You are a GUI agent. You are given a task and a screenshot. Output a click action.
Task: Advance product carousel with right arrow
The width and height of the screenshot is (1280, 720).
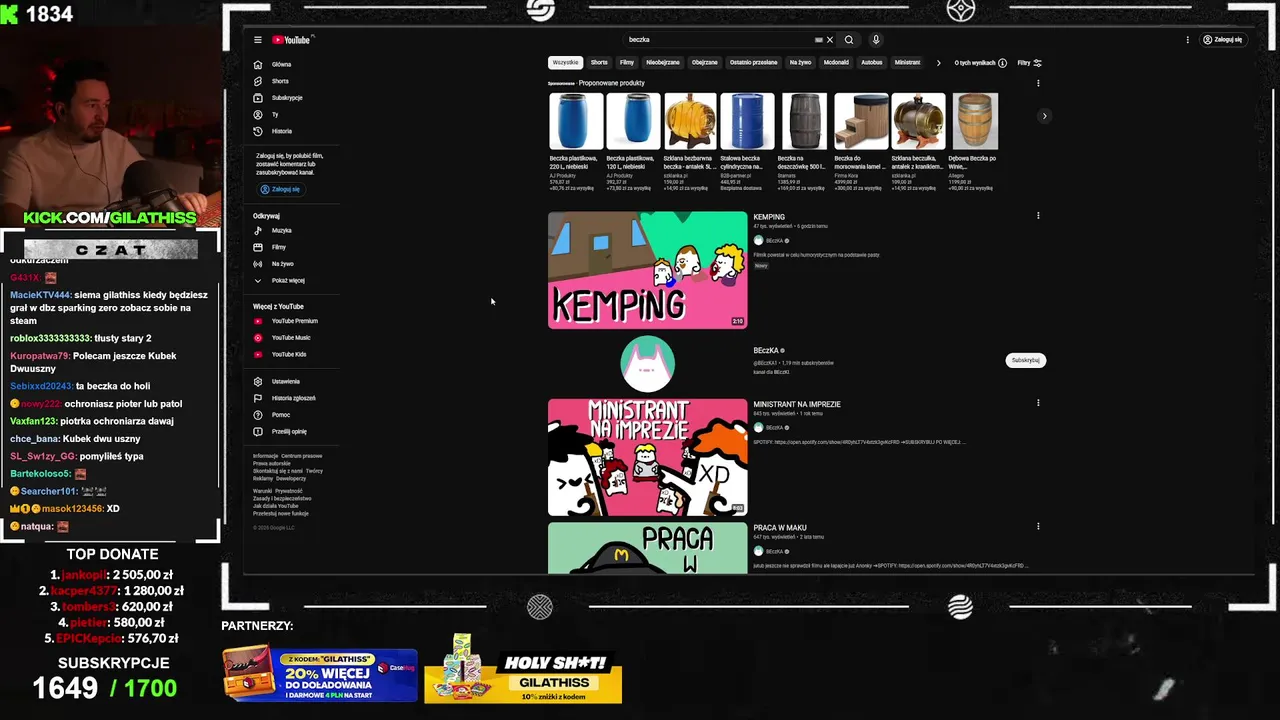click(x=1044, y=116)
